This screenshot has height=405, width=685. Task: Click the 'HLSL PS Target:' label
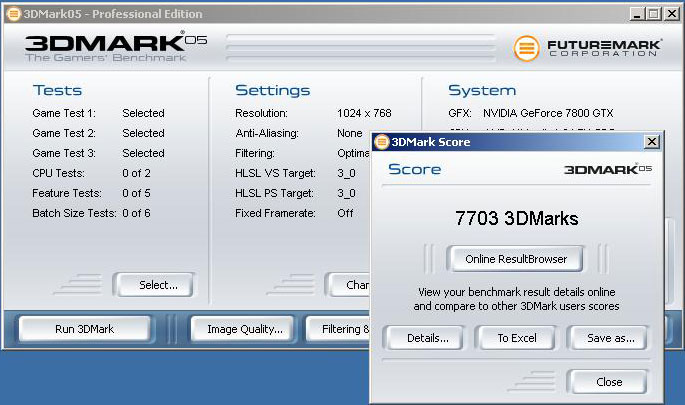pyautogui.click(x=274, y=193)
